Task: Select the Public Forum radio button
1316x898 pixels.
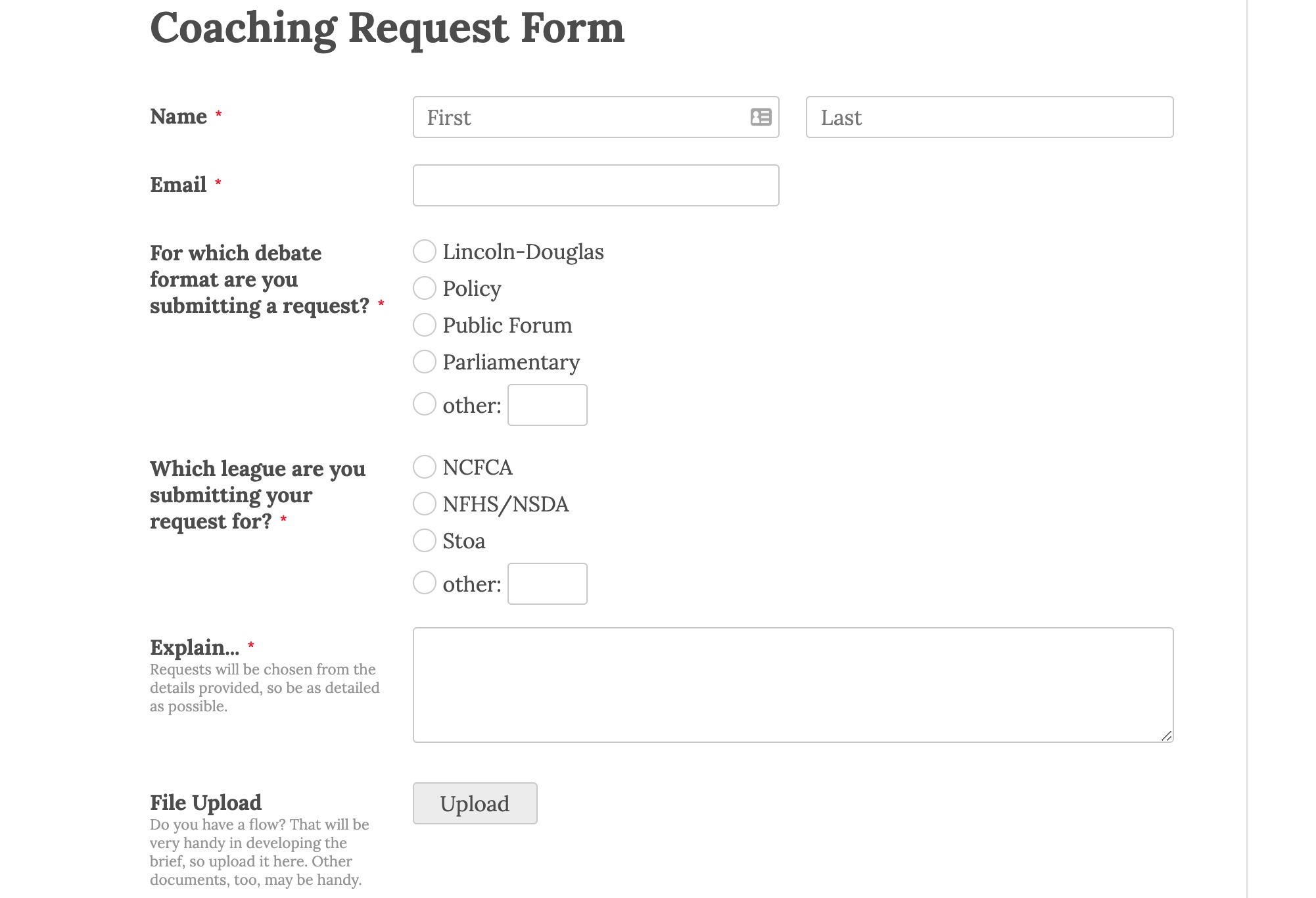Action: [425, 325]
